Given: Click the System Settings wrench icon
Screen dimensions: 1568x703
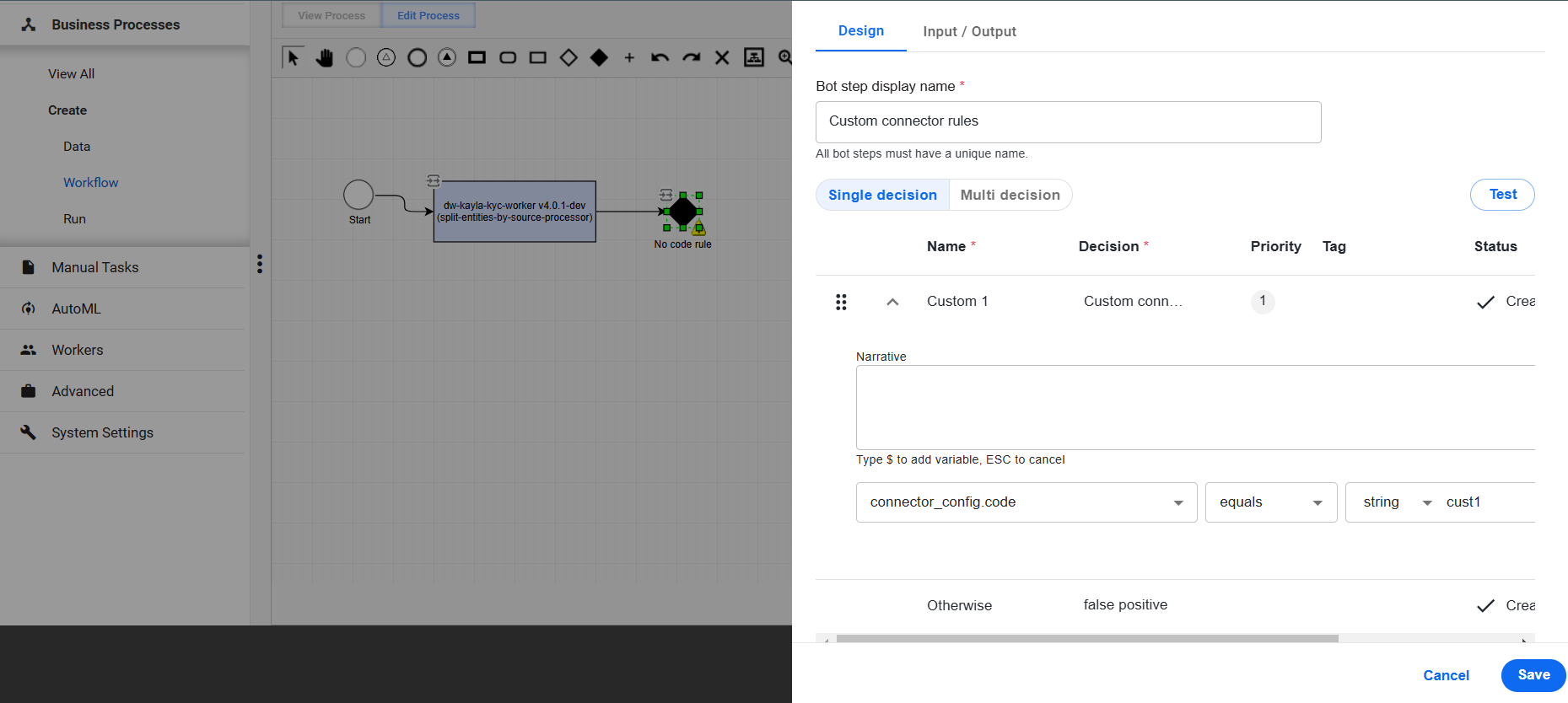Looking at the screenshot, I should point(29,432).
